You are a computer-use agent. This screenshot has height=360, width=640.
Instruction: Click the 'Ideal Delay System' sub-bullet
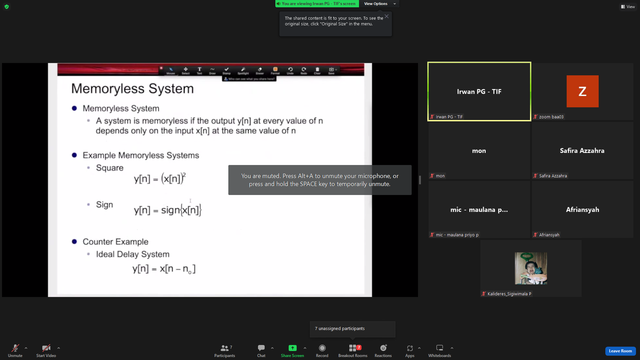point(133,254)
